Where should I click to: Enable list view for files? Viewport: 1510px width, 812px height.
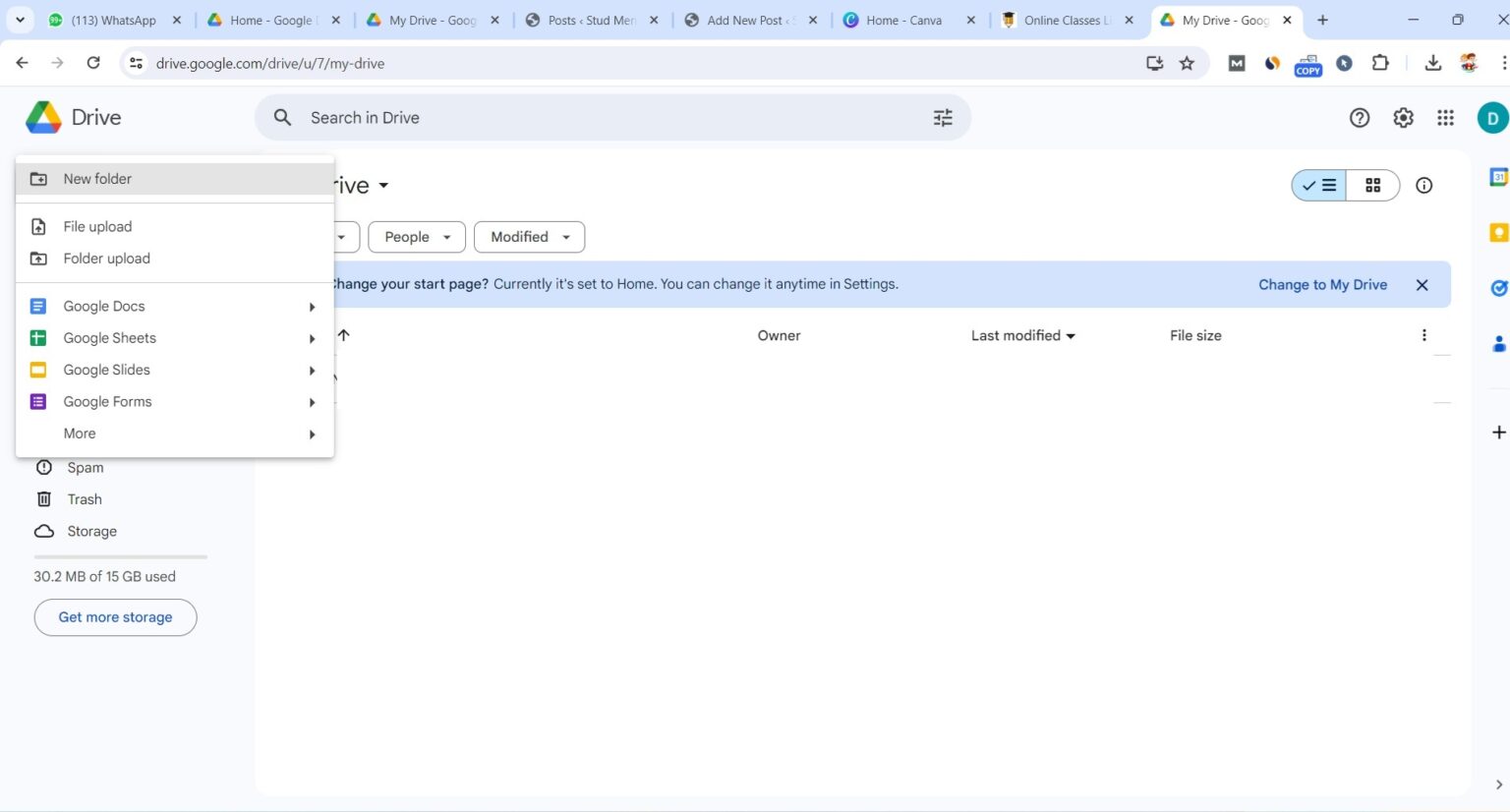pyautogui.click(x=1319, y=185)
